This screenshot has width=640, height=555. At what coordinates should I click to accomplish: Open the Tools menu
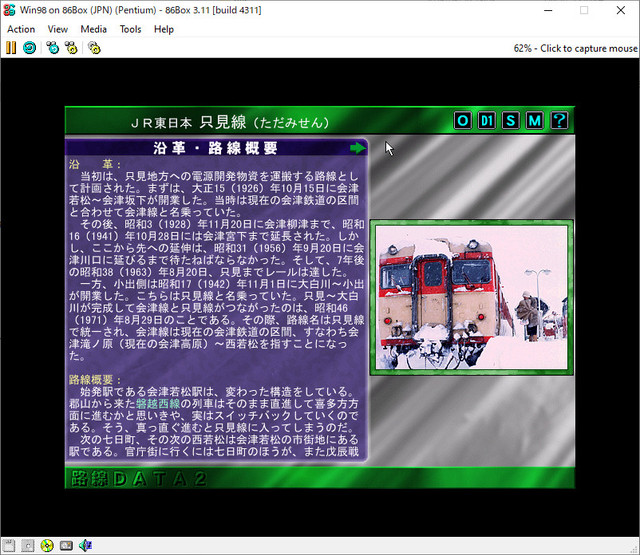[x=130, y=29]
